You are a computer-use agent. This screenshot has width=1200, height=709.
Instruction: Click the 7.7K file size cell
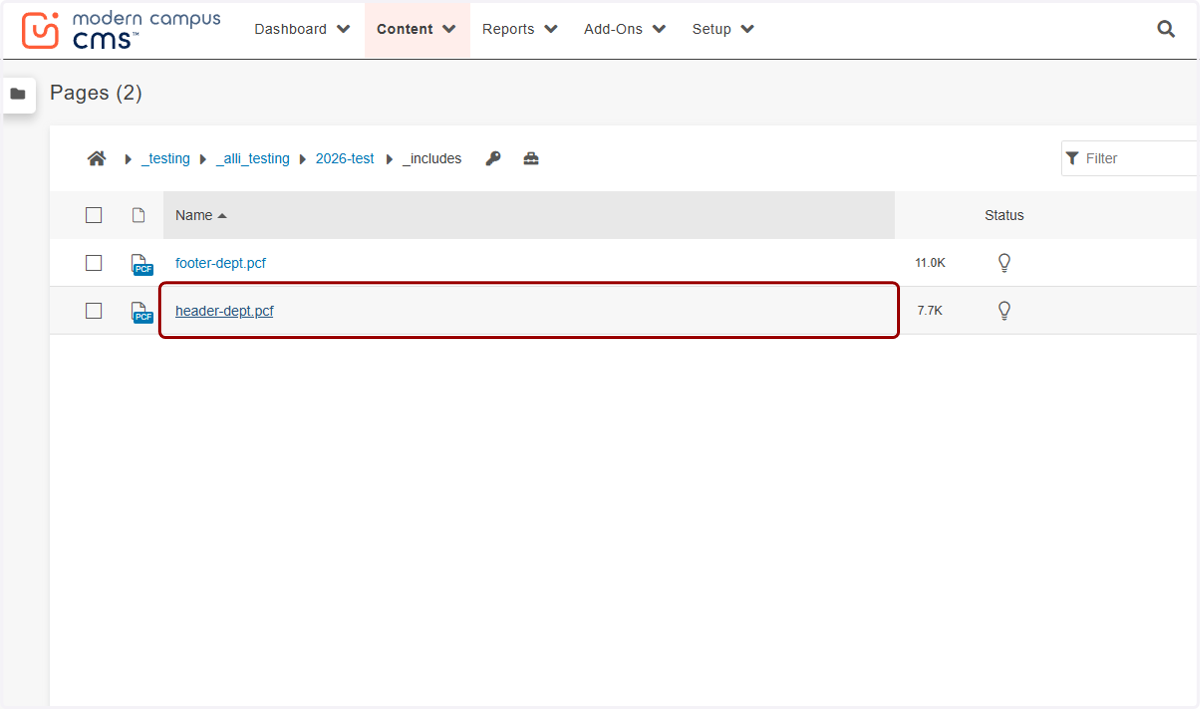click(930, 311)
